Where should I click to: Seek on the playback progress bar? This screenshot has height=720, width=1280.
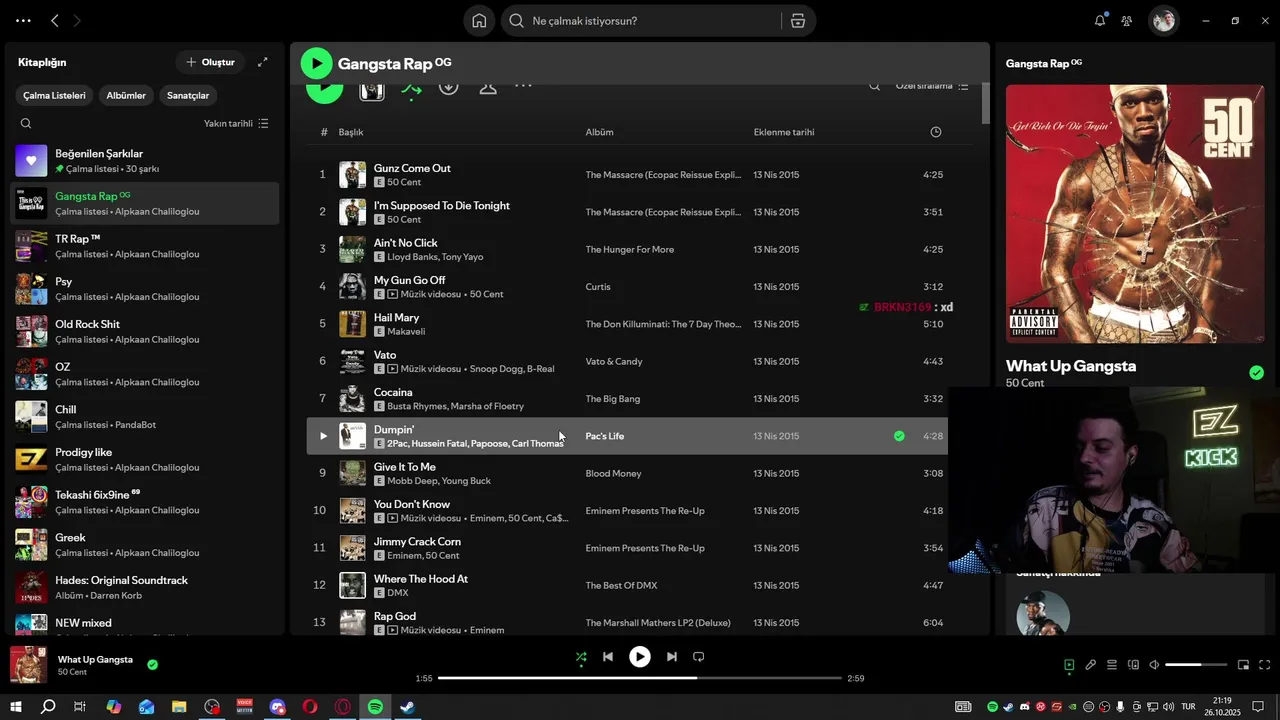point(640,678)
